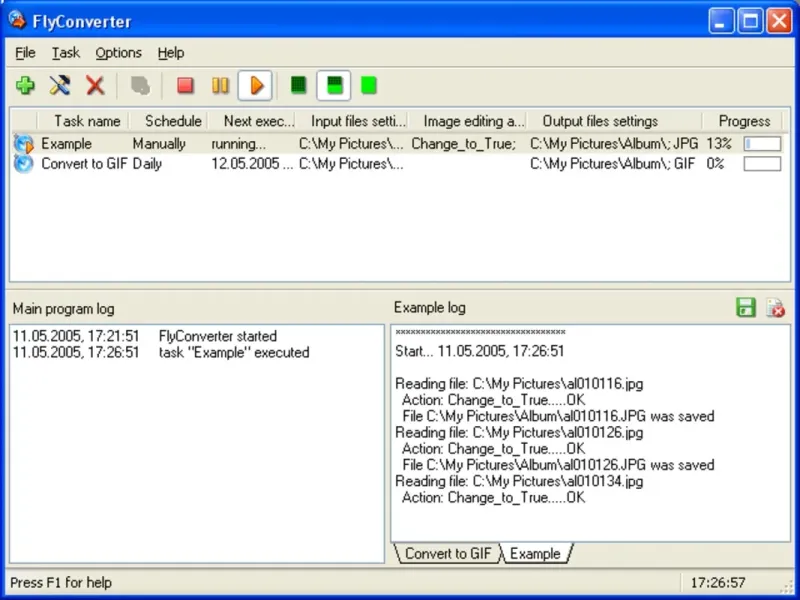Close the FlyConverter window
This screenshot has height=600, width=800.
(780, 21)
